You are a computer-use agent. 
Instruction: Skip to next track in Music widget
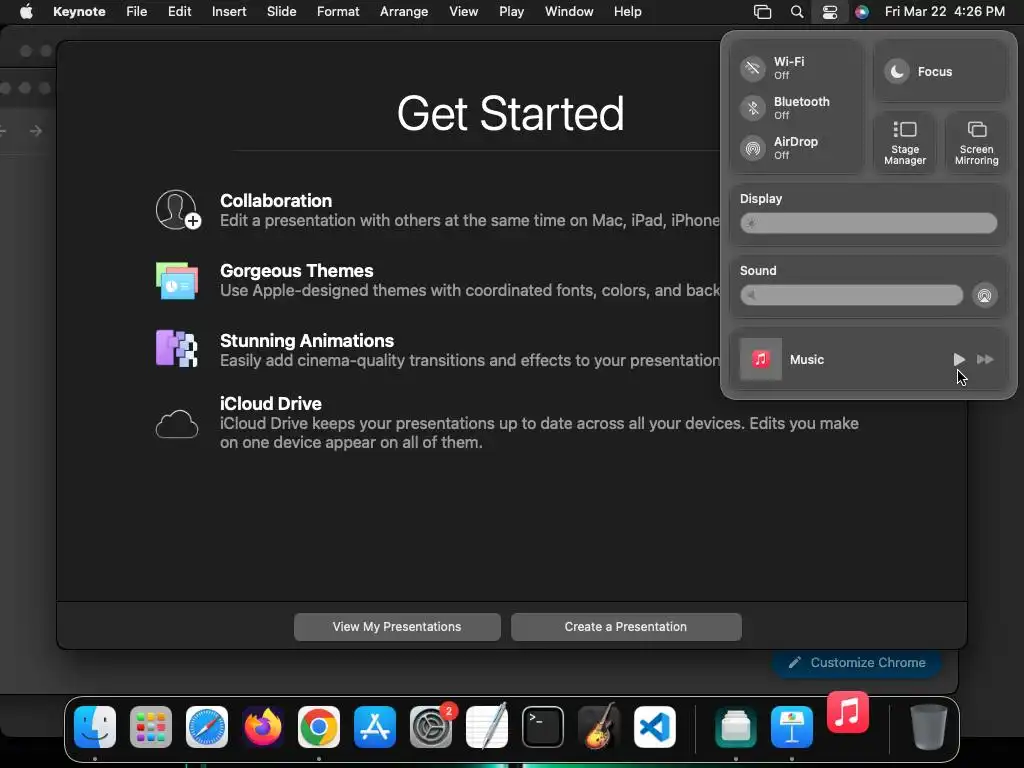point(985,359)
